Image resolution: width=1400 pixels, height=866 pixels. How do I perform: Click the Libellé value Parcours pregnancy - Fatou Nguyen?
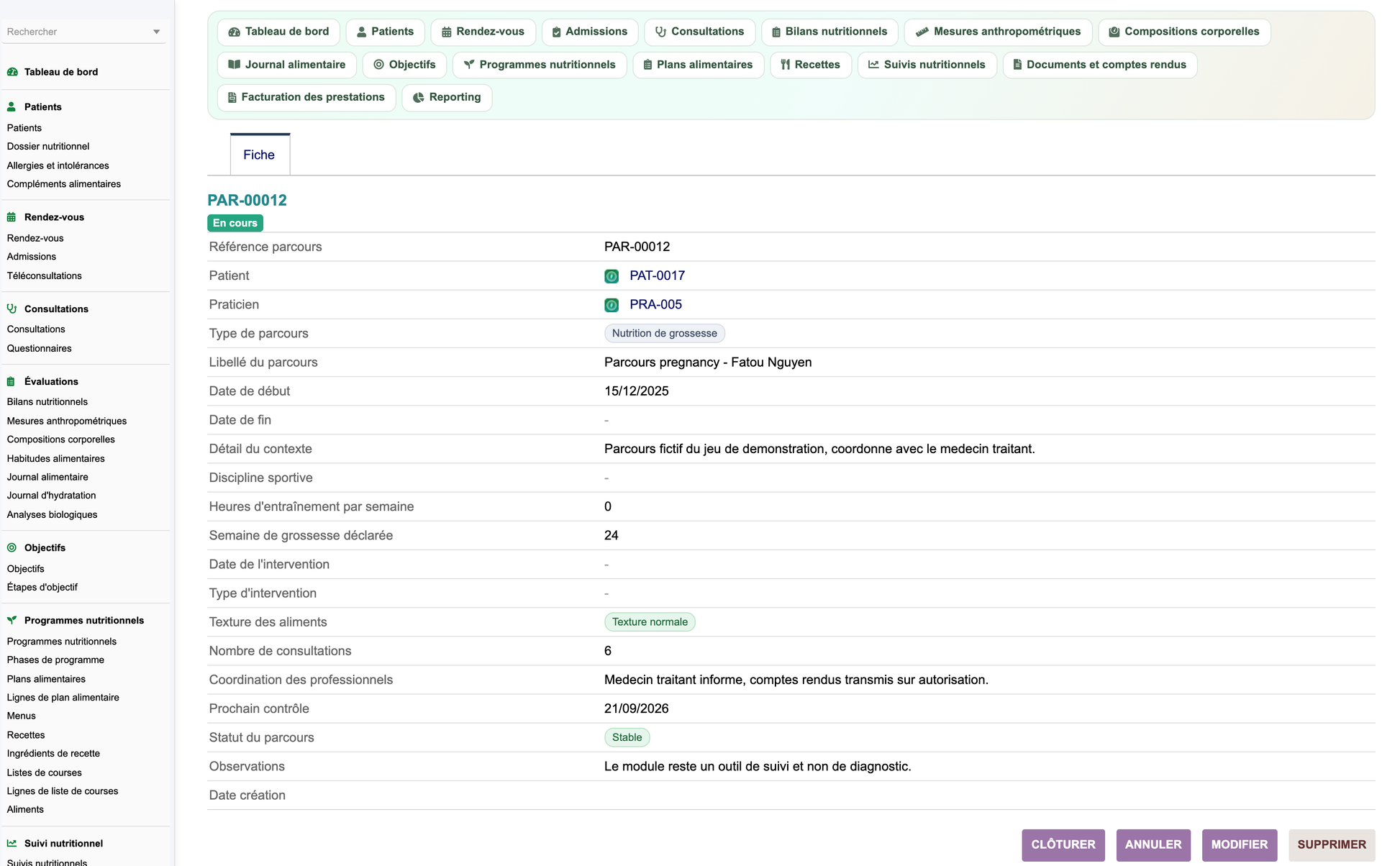click(708, 363)
